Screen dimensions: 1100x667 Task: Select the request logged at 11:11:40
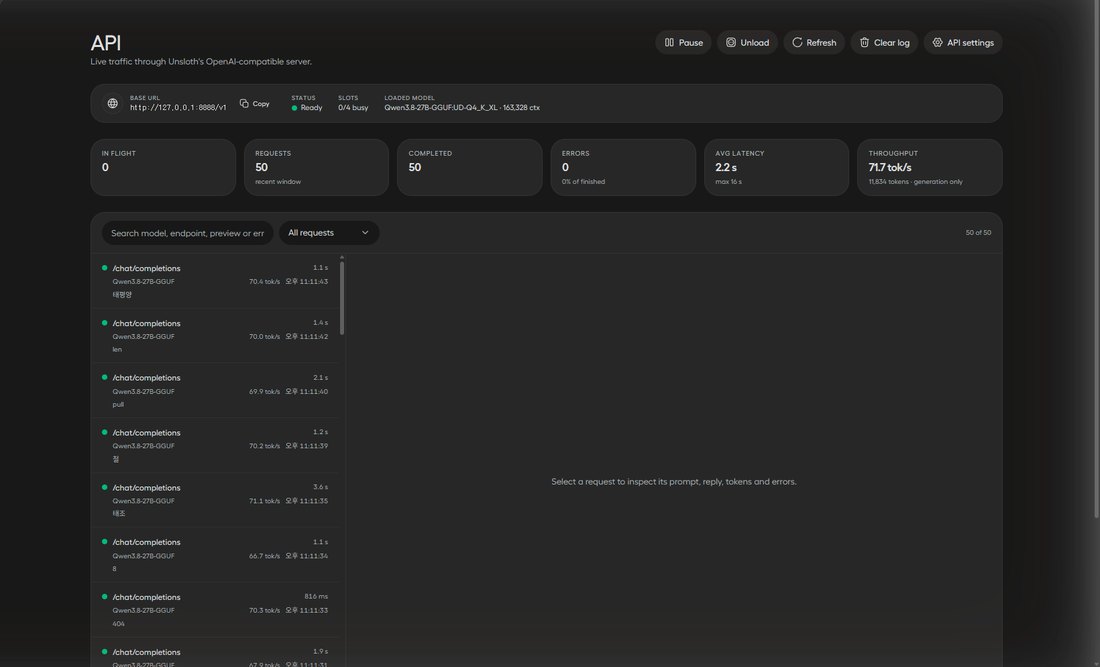pos(215,391)
